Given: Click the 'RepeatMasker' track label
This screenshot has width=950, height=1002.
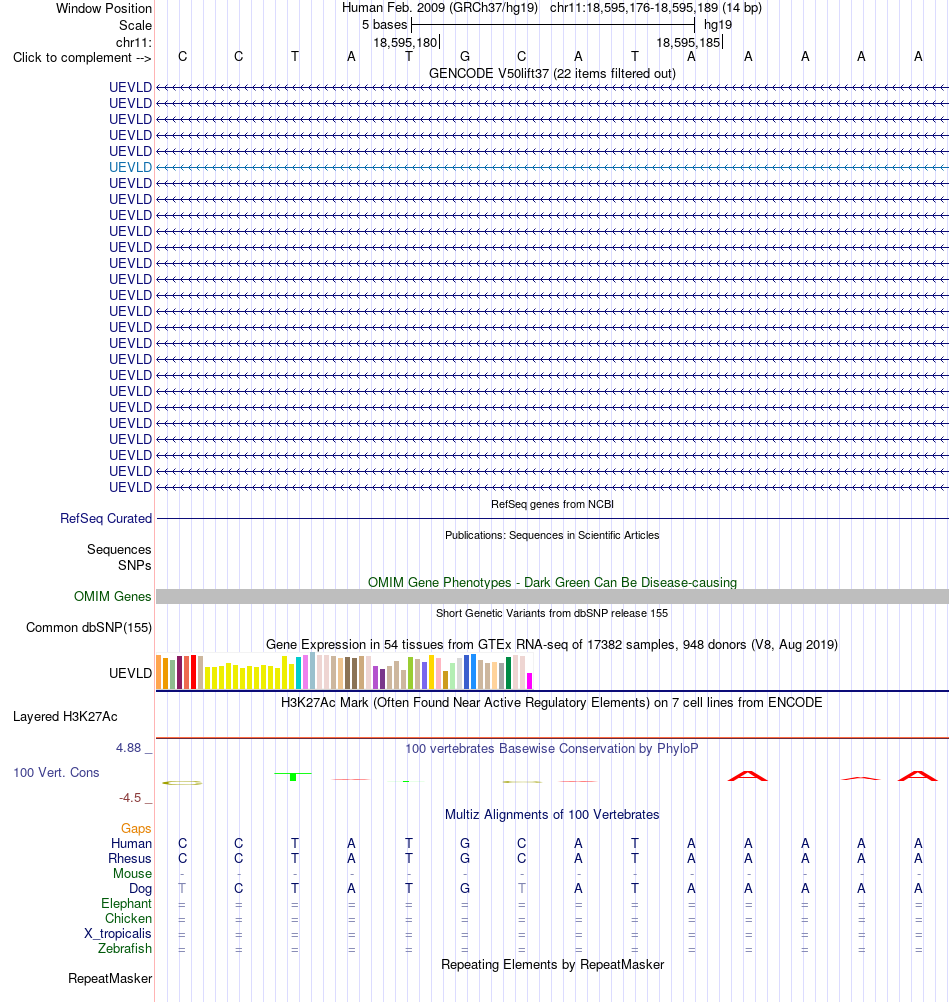Looking at the screenshot, I should pyautogui.click(x=110, y=979).
